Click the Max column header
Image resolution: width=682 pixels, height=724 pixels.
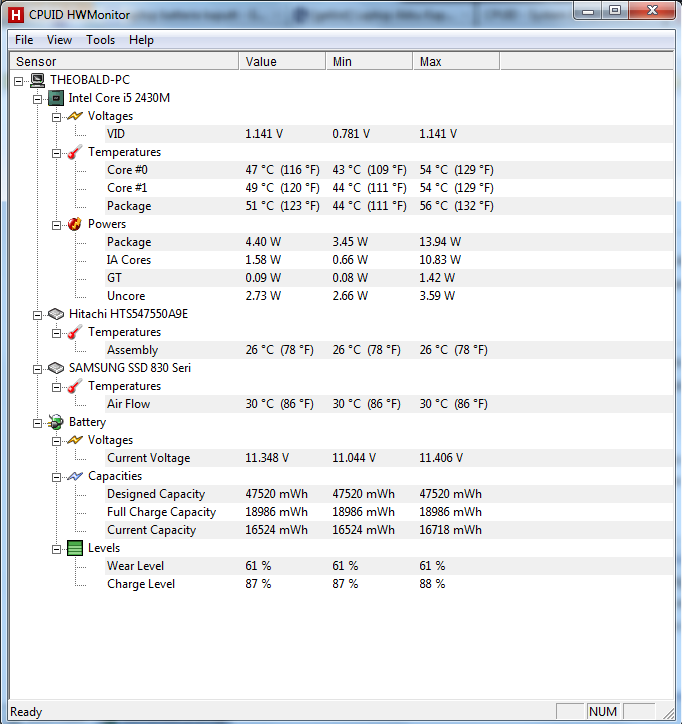(x=456, y=61)
